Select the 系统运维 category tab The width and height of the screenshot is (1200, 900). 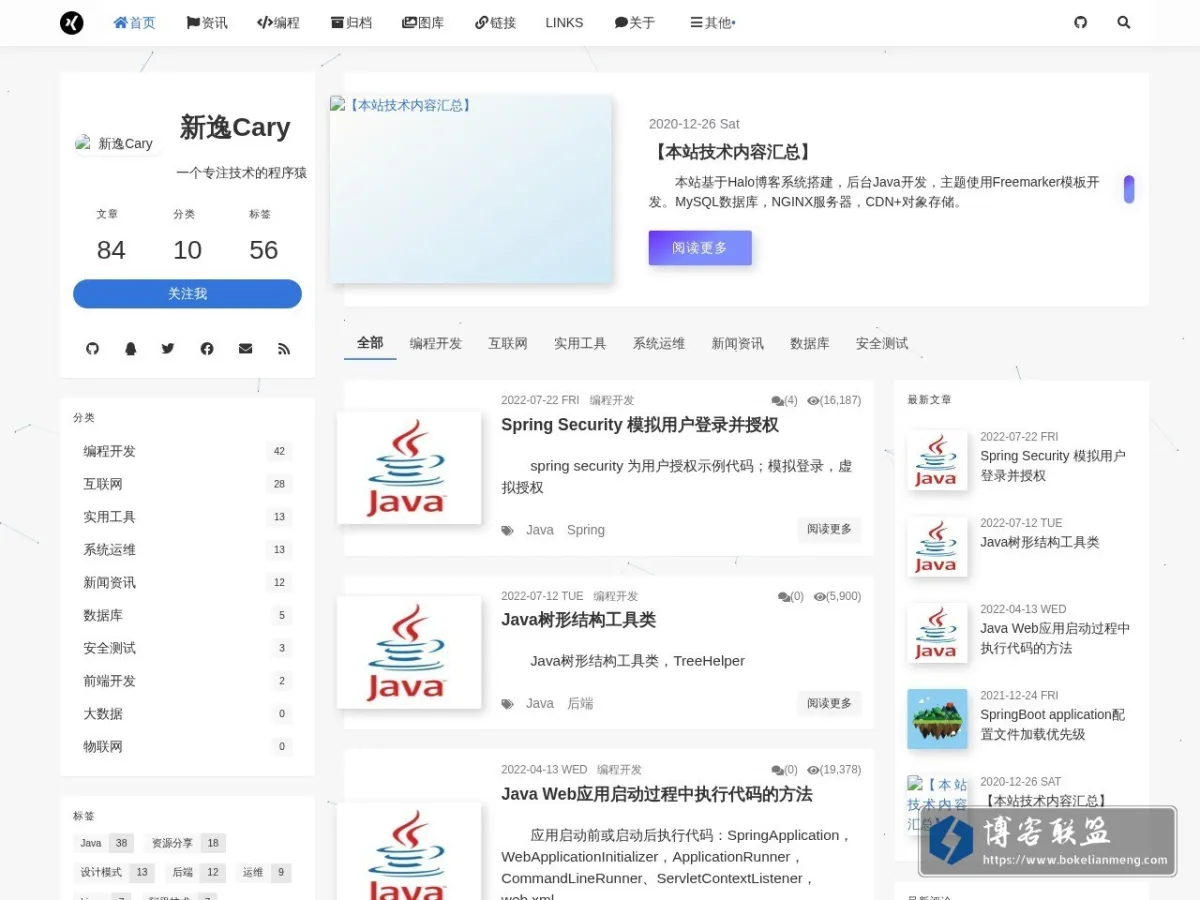point(659,343)
